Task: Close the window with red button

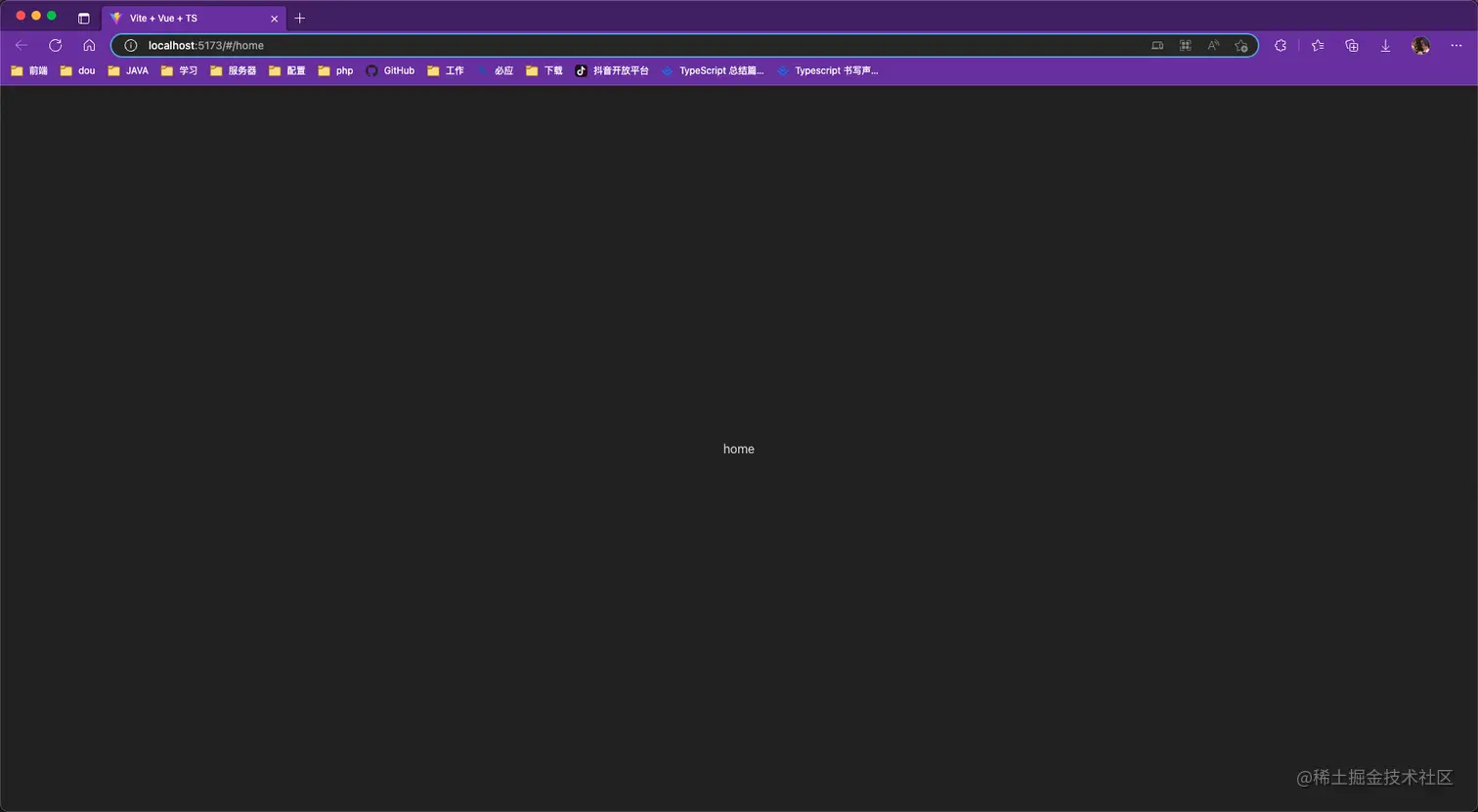Action: [x=21, y=16]
